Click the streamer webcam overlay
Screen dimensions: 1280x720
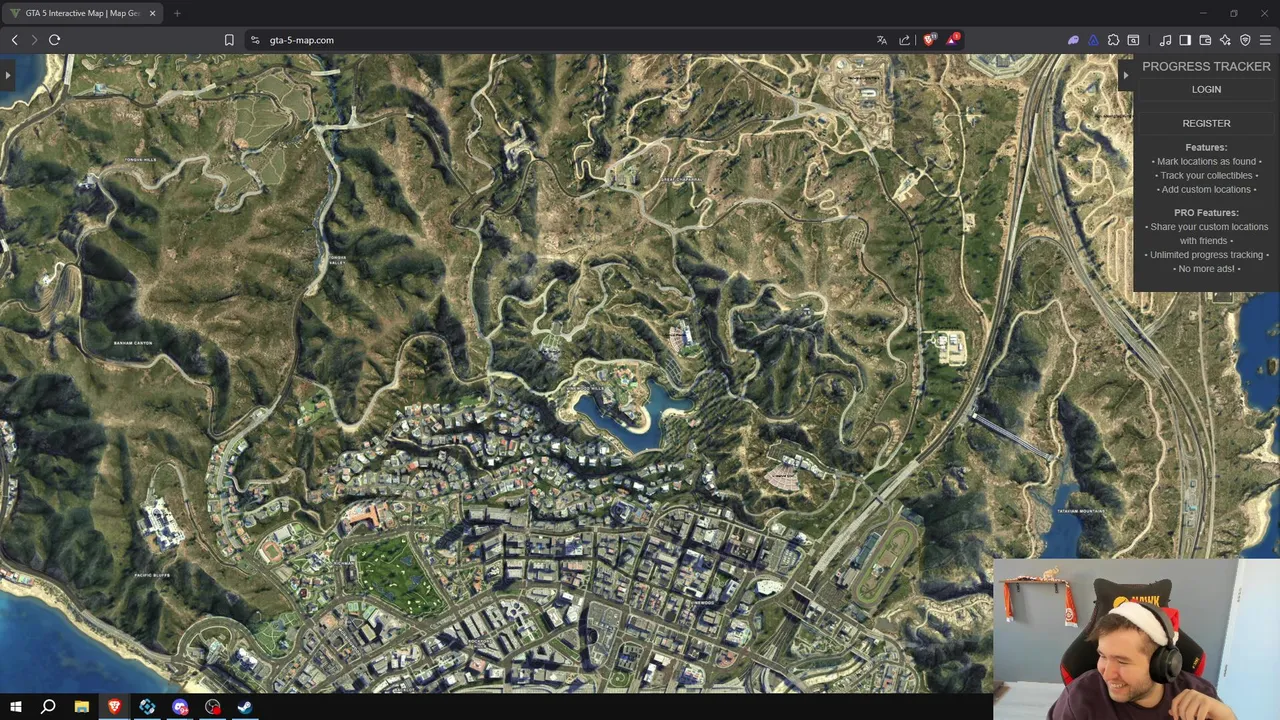(1137, 639)
